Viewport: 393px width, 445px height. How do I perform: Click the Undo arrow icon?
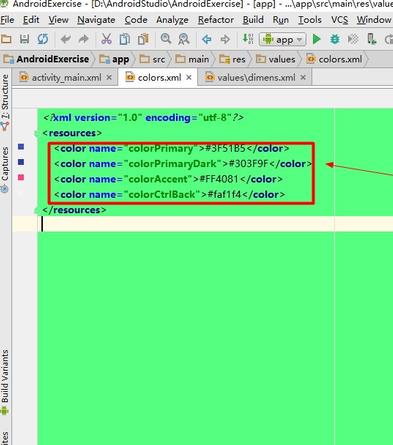click(x=65, y=39)
